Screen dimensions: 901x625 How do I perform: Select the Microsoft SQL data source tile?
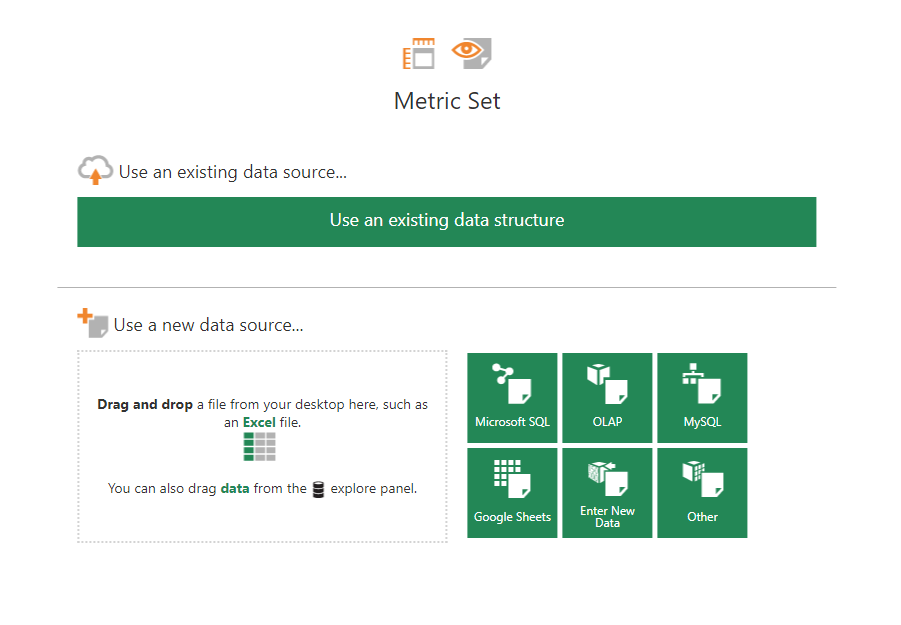click(x=512, y=398)
